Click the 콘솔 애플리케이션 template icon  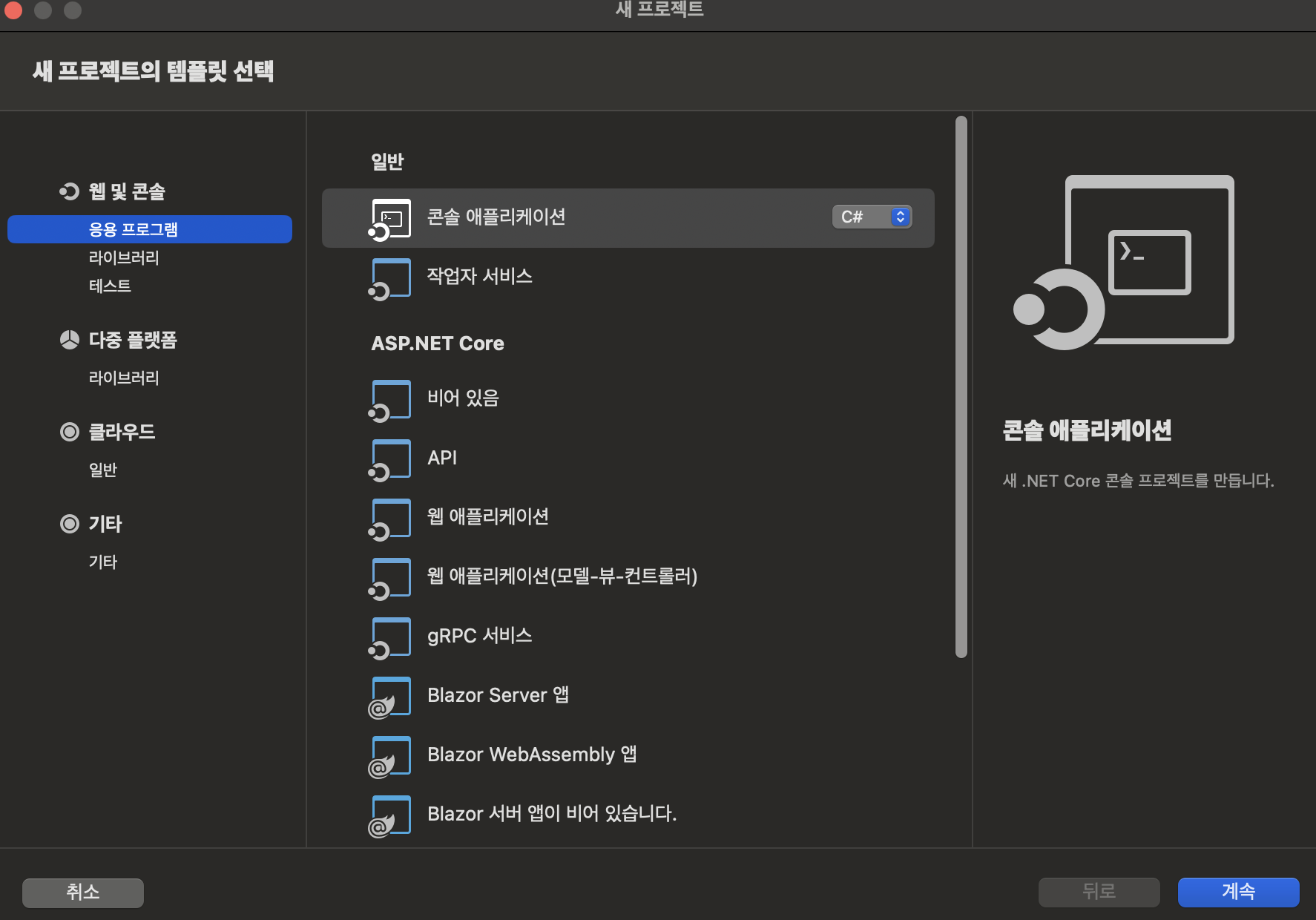point(390,220)
